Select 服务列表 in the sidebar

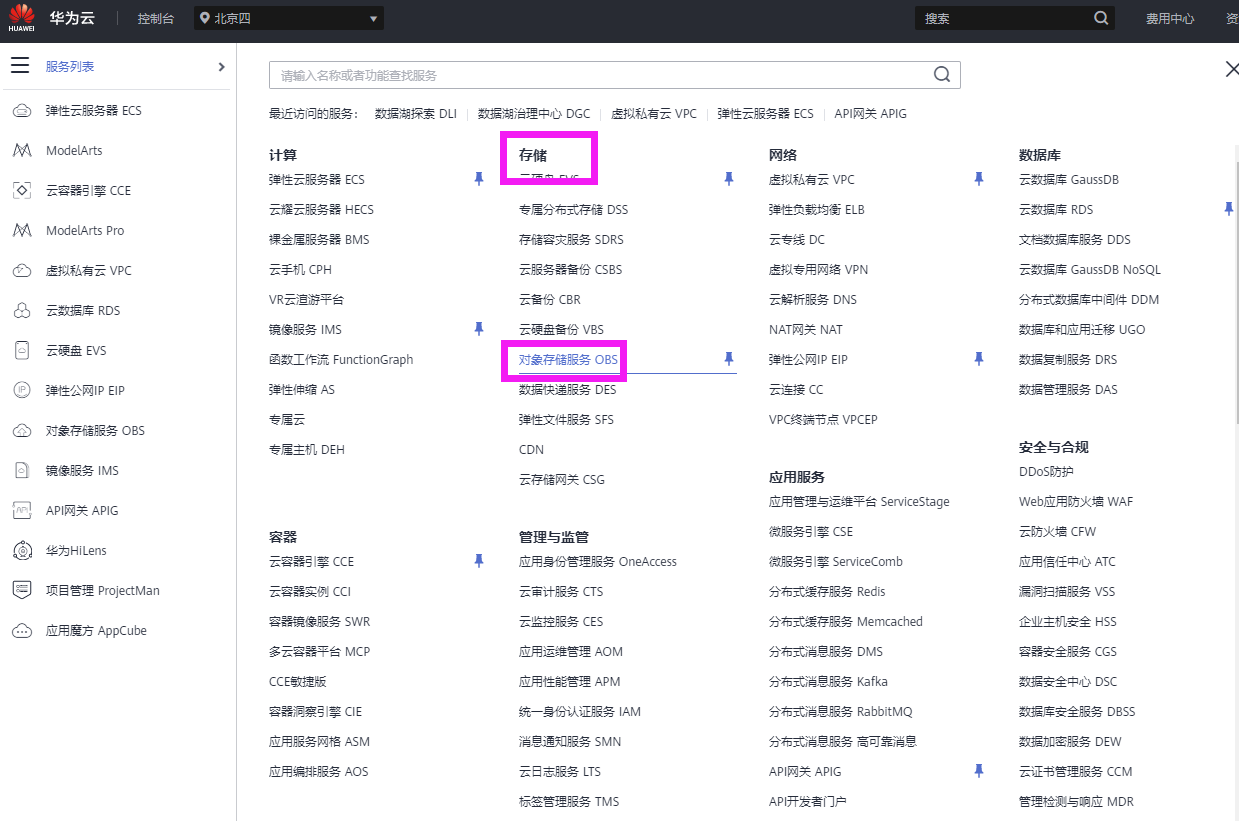[x=70, y=66]
